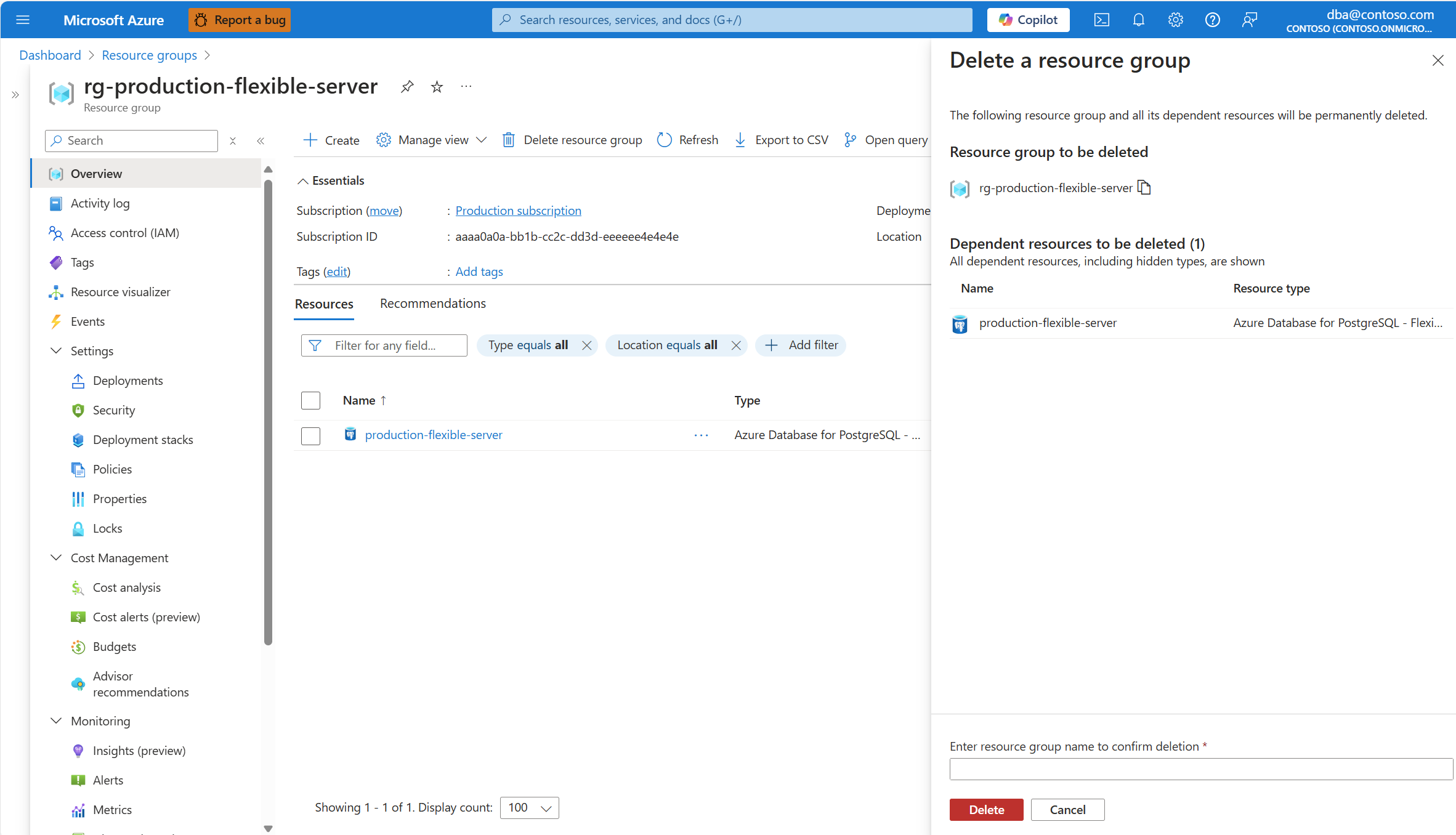Click the red Delete button
The width and height of the screenshot is (1456, 835).
click(x=986, y=810)
